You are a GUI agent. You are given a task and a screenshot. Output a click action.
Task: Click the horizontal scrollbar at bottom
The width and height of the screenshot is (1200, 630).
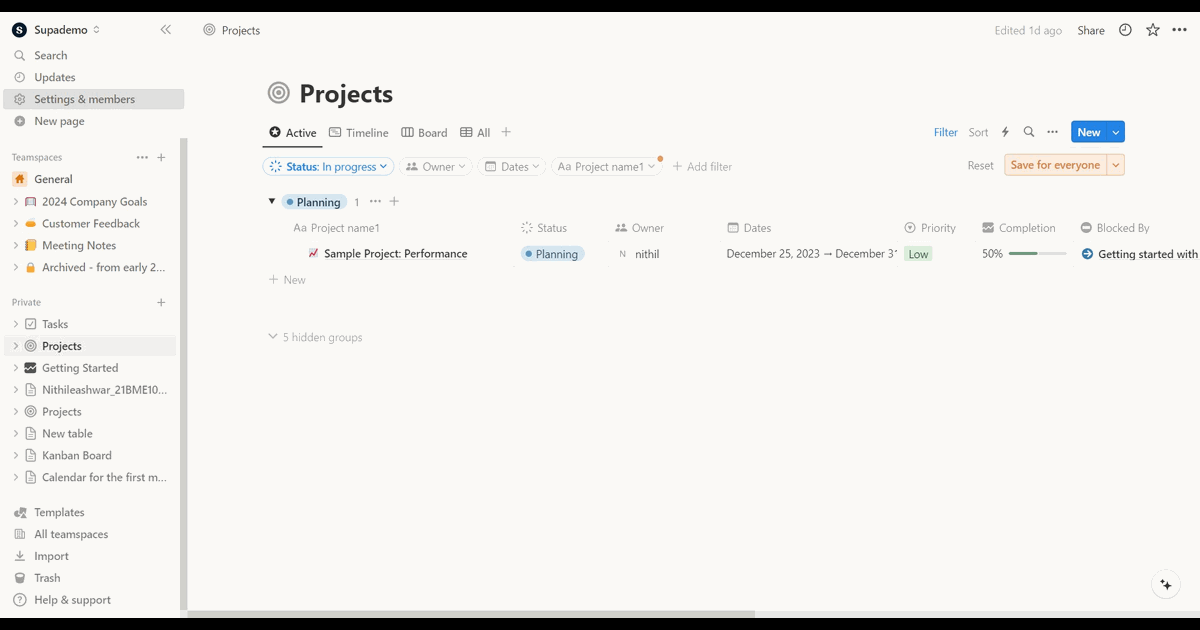[x=470, y=614]
